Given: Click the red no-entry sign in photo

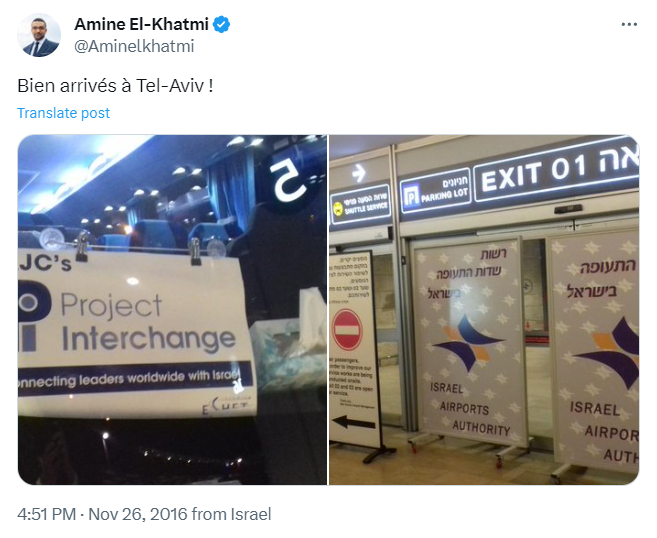Looking at the screenshot, I should (x=347, y=329).
